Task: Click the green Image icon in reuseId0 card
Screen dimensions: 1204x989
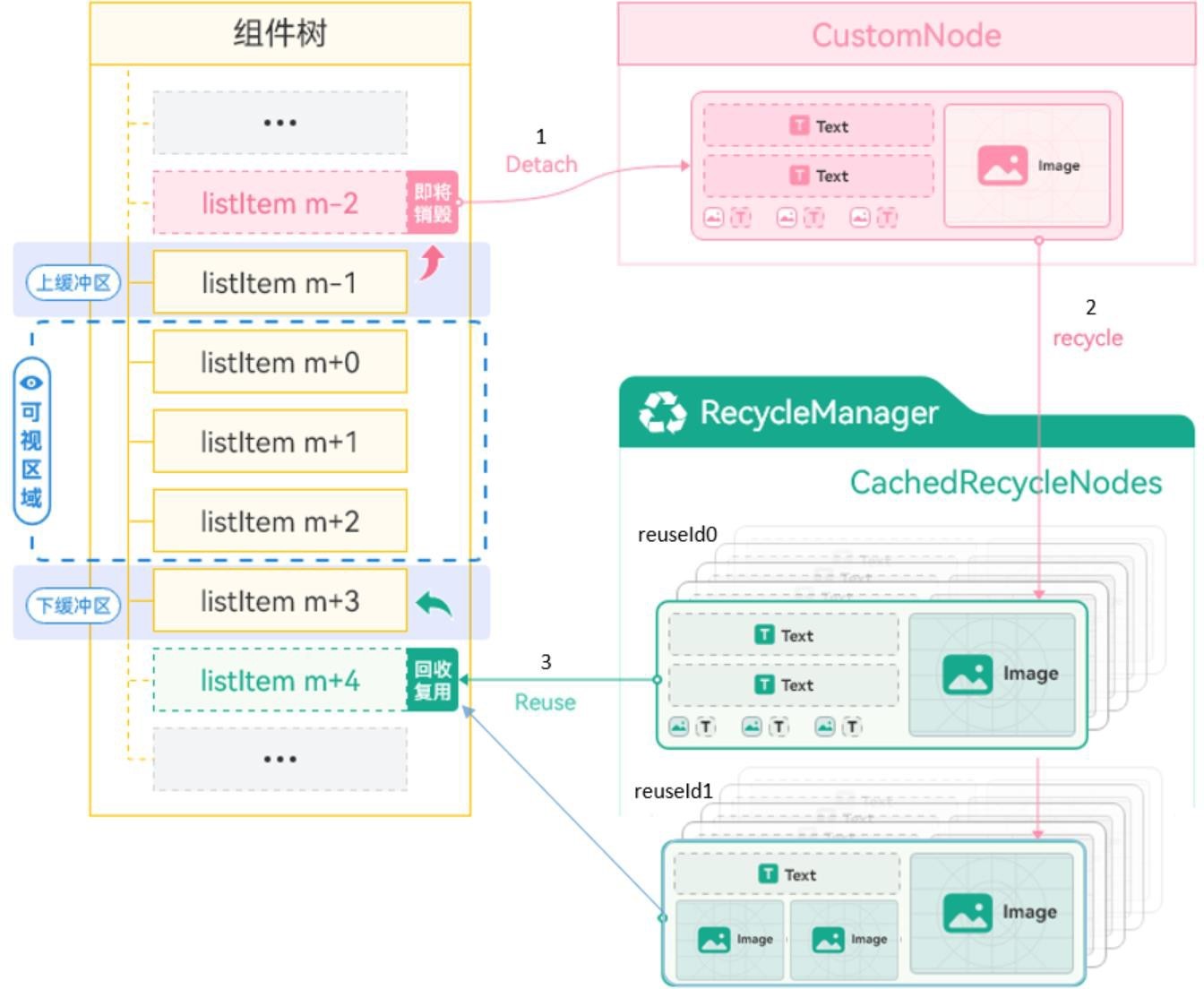Action: 967,675
